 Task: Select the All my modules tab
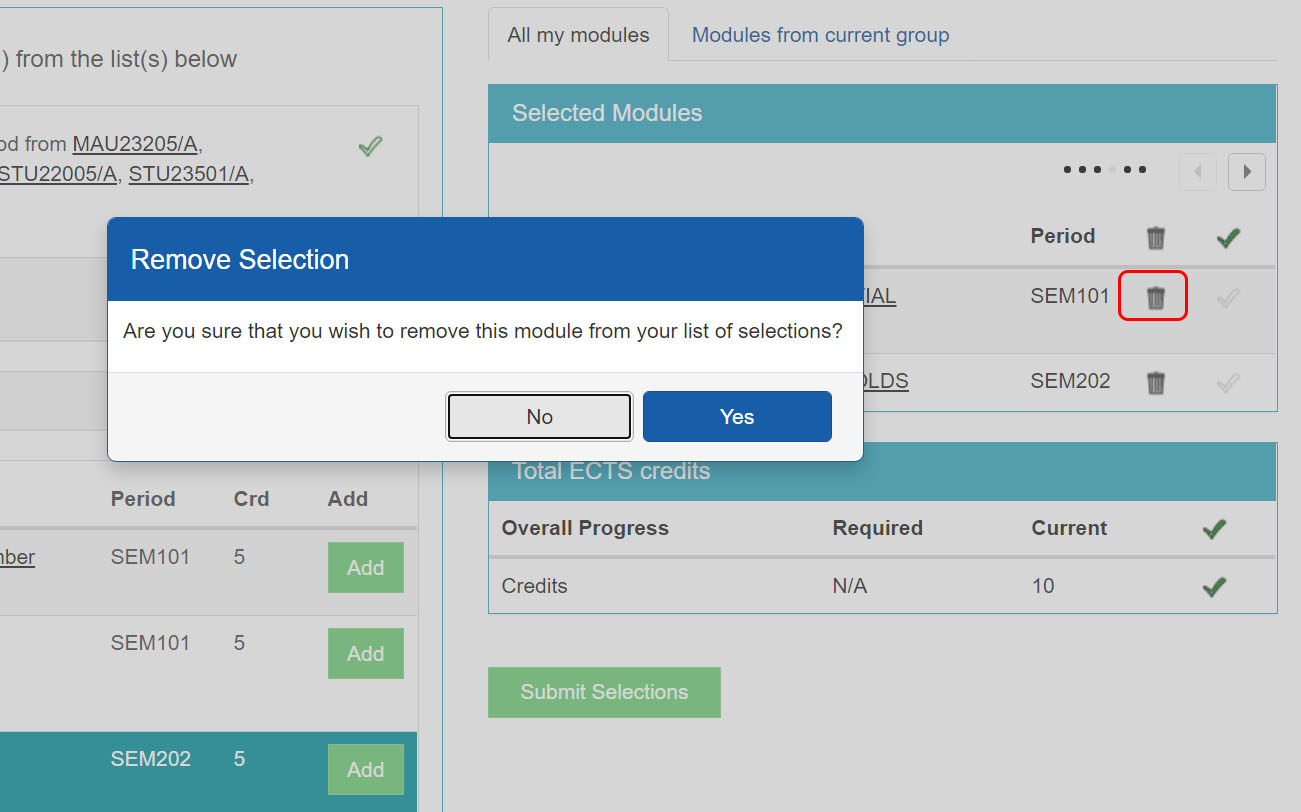tap(578, 34)
